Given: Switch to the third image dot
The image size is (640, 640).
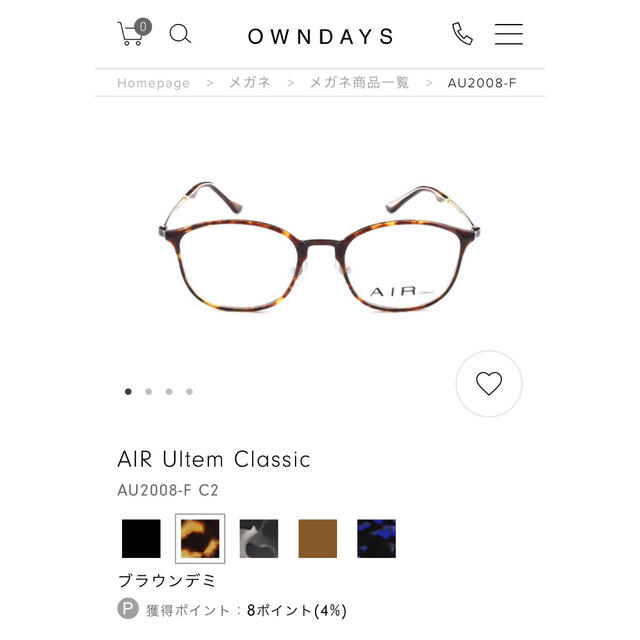Looking at the screenshot, I should pyautogui.click(x=169, y=391).
